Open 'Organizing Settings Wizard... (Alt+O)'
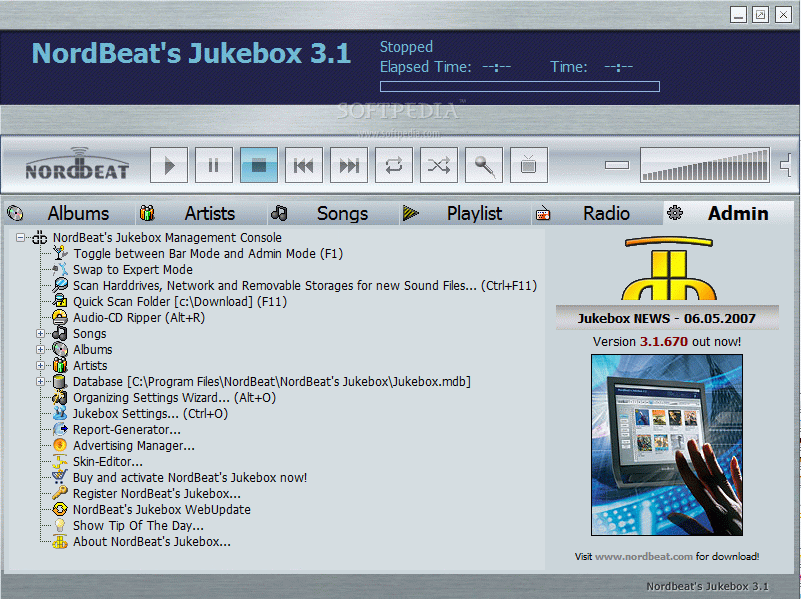 pos(174,398)
